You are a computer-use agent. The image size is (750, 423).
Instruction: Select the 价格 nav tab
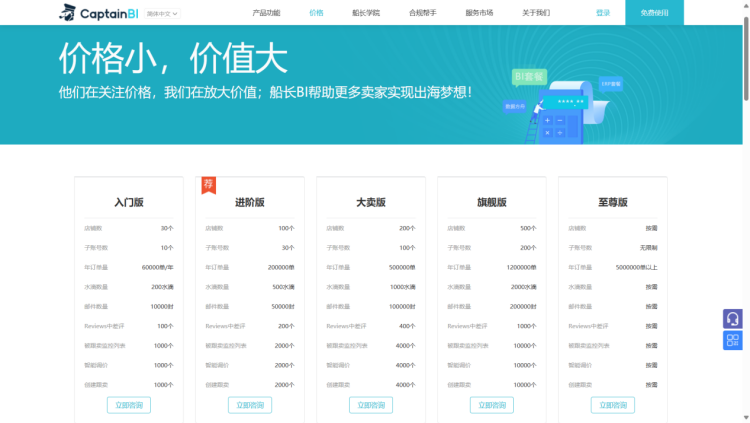click(x=317, y=13)
